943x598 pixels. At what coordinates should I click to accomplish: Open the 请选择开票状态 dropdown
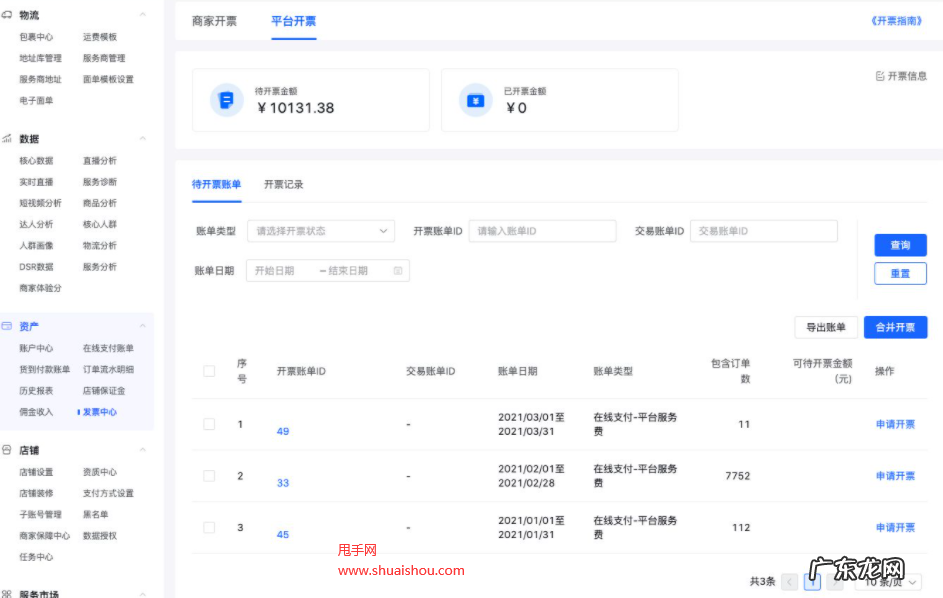click(320, 230)
